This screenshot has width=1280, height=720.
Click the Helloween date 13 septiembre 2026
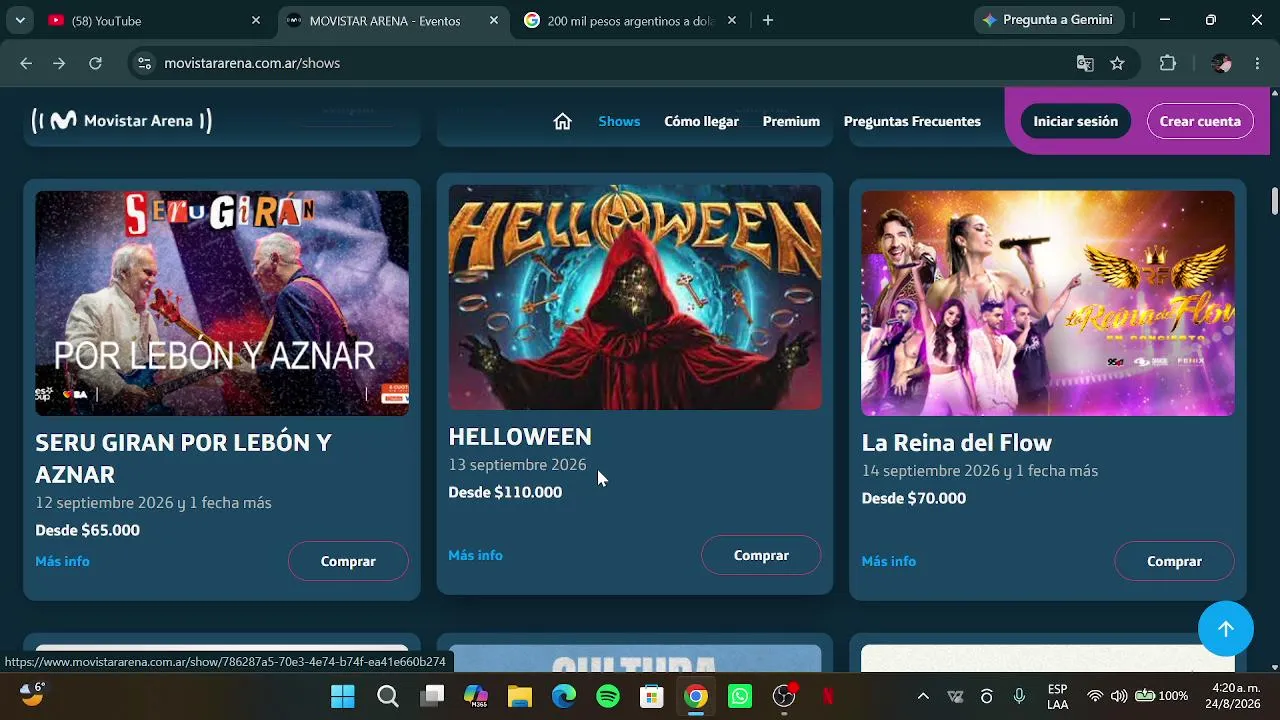click(517, 465)
